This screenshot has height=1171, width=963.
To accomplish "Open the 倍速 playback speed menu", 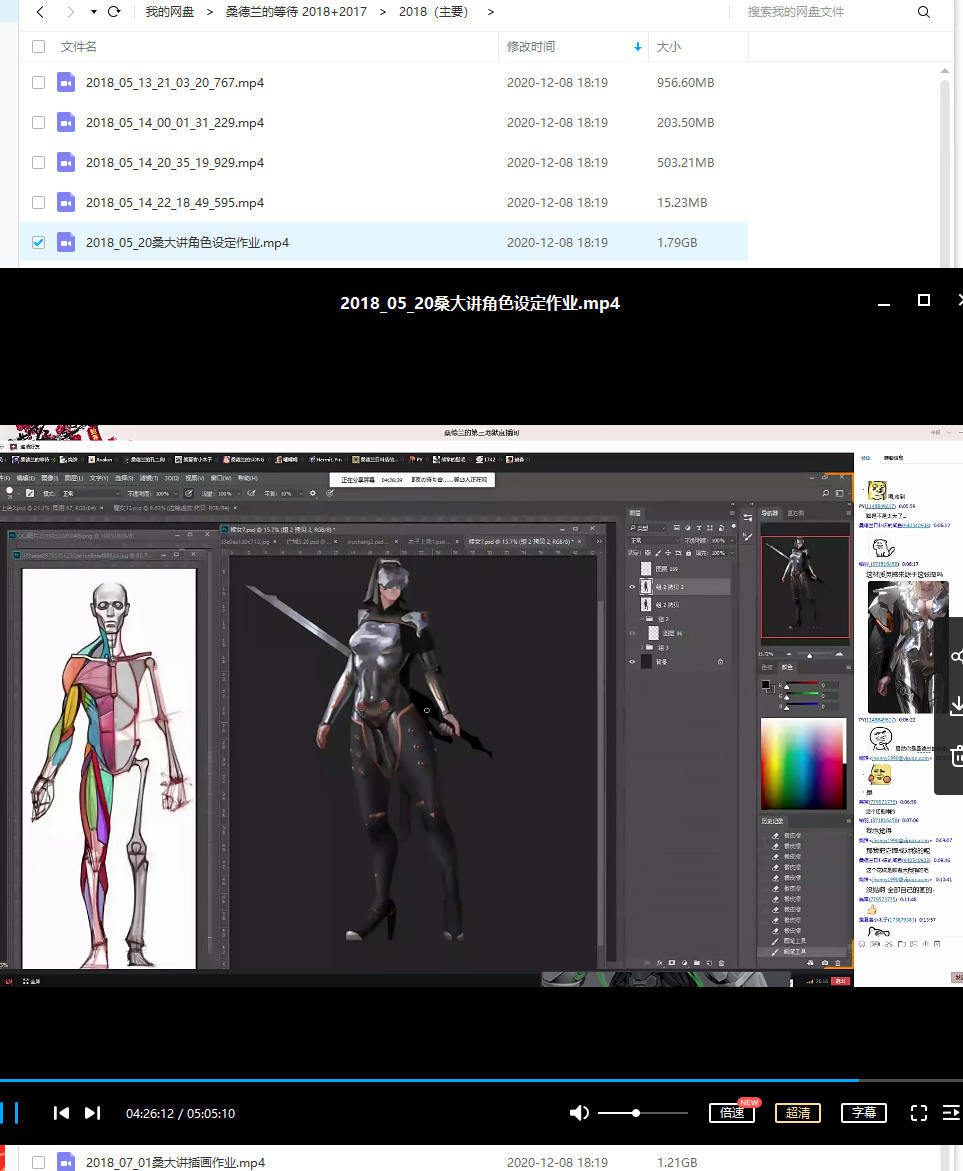I will 732,1113.
